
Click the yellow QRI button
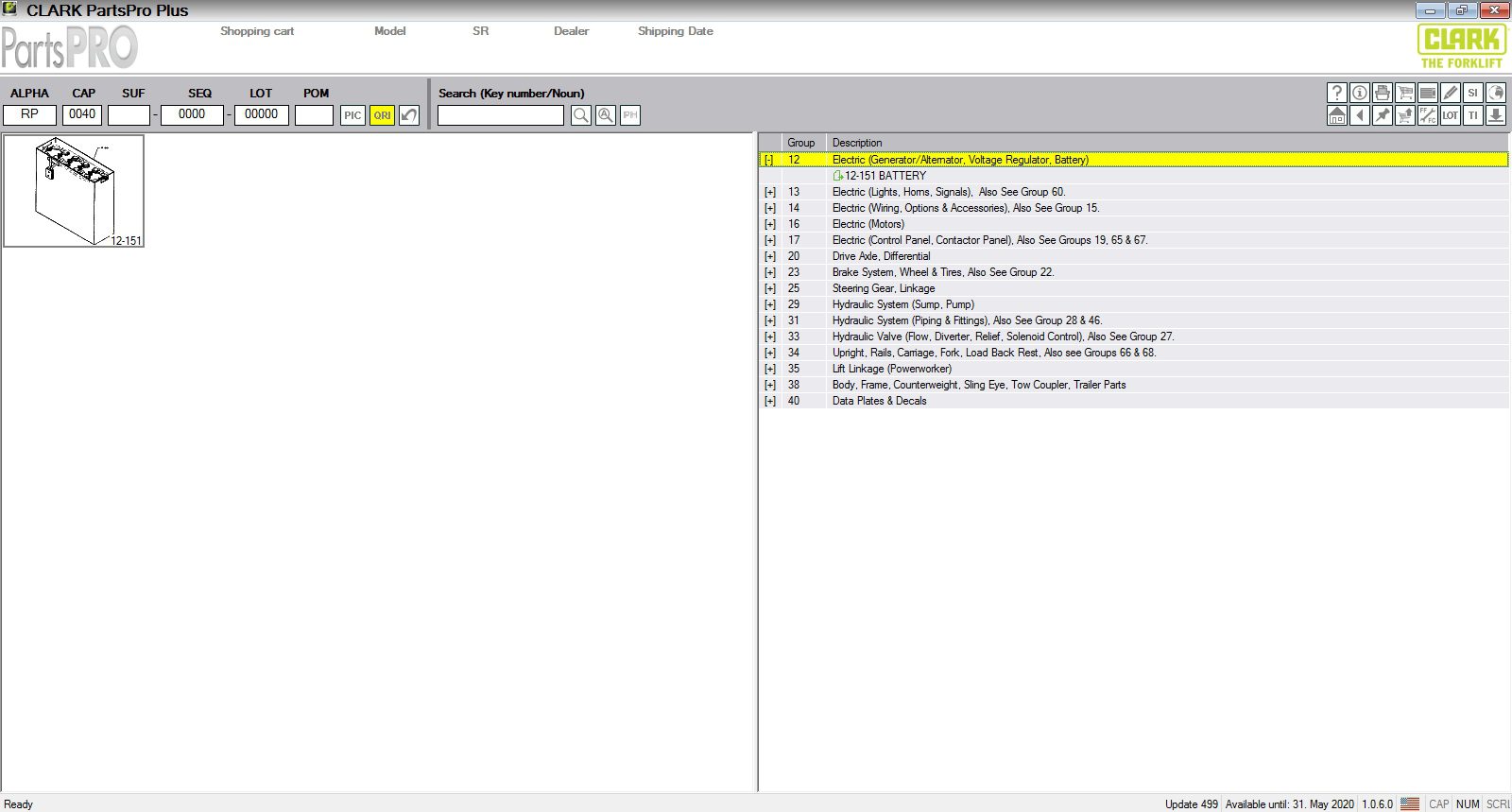click(382, 115)
